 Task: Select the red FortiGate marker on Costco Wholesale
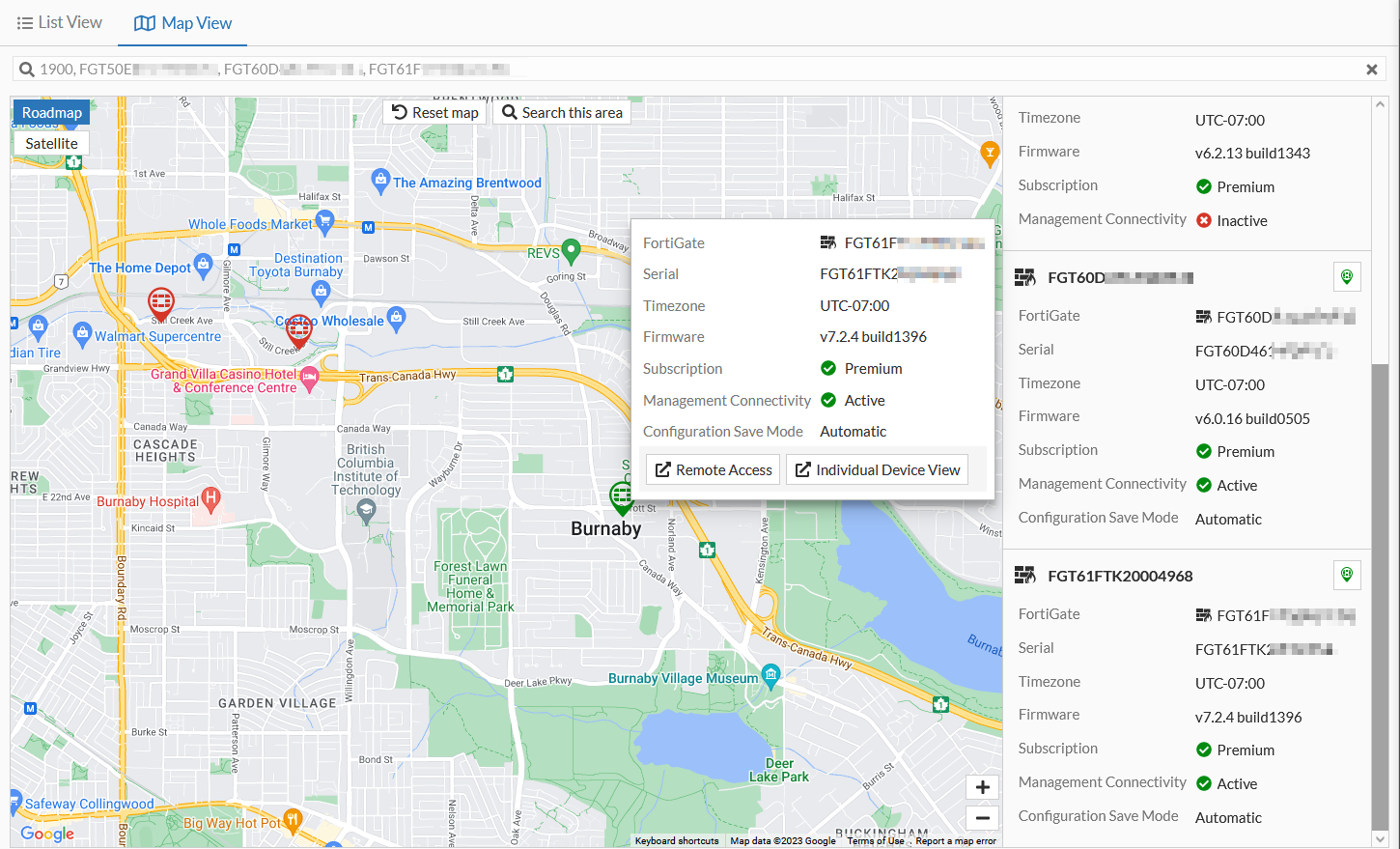pos(299,332)
